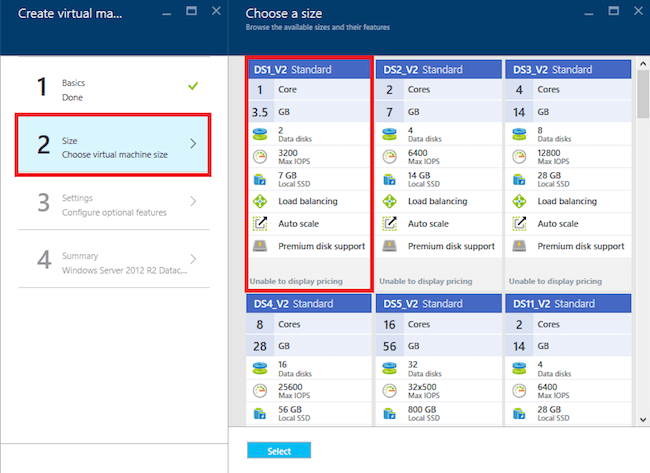The image size is (650, 473).
Task: Click the green checkmark next to Basics step
Action: click(193, 86)
